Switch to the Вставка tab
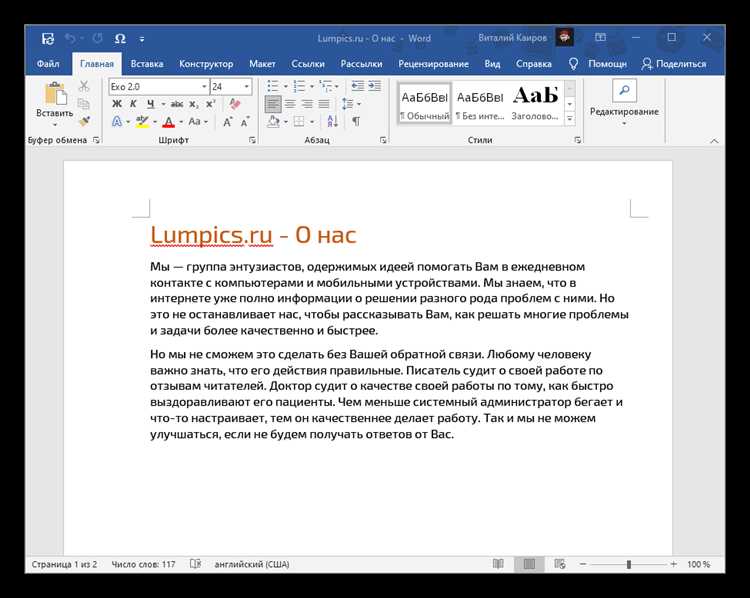750x598 pixels. coord(146,64)
